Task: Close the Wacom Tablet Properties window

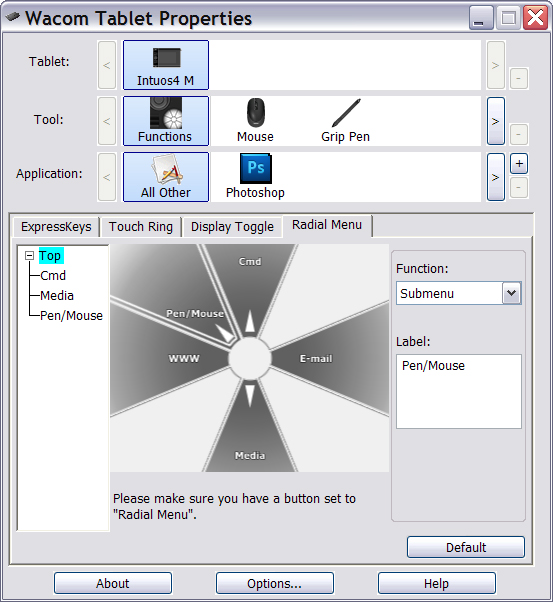Action: coord(535,18)
